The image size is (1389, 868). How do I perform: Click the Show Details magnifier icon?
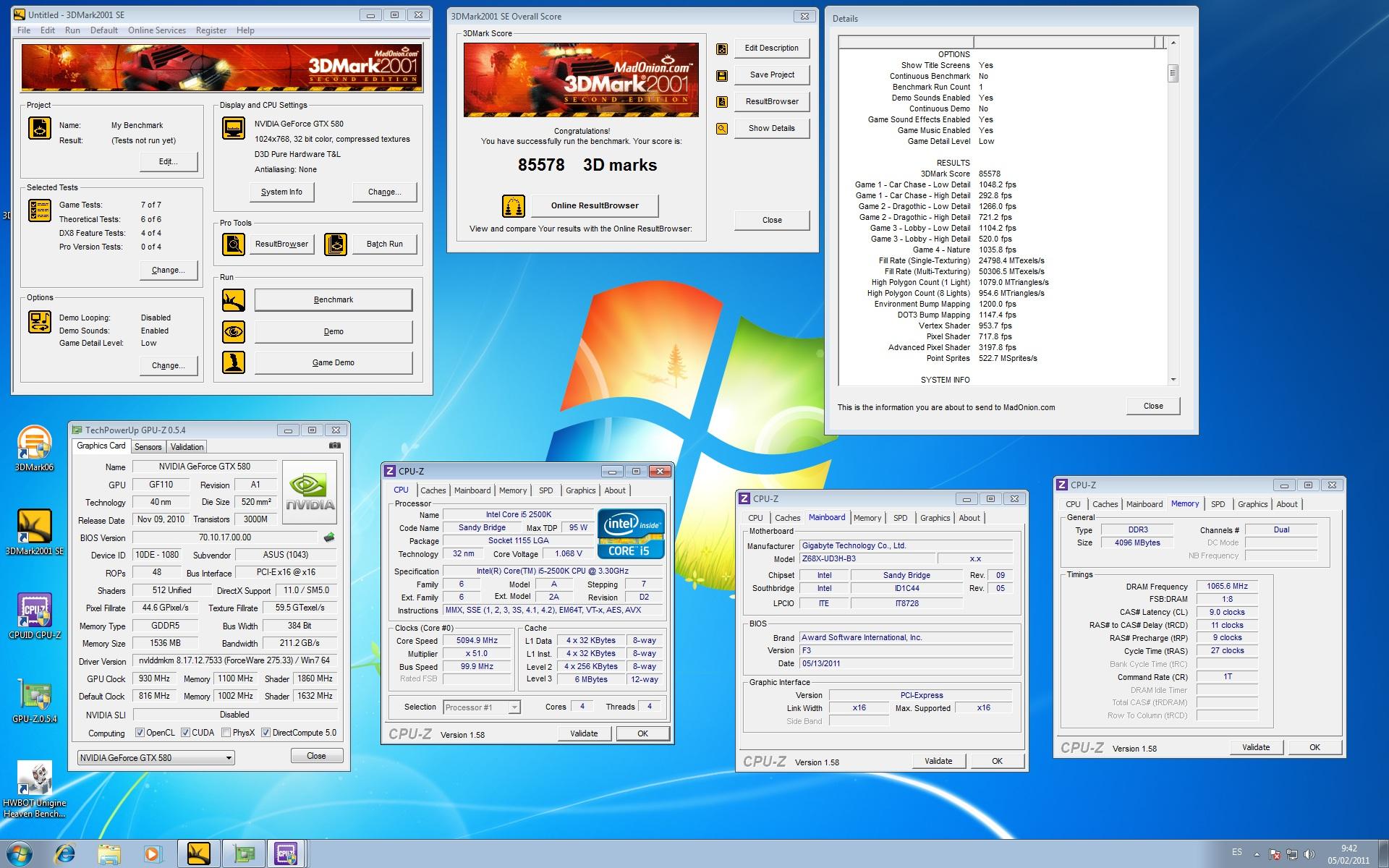coord(722,129)
